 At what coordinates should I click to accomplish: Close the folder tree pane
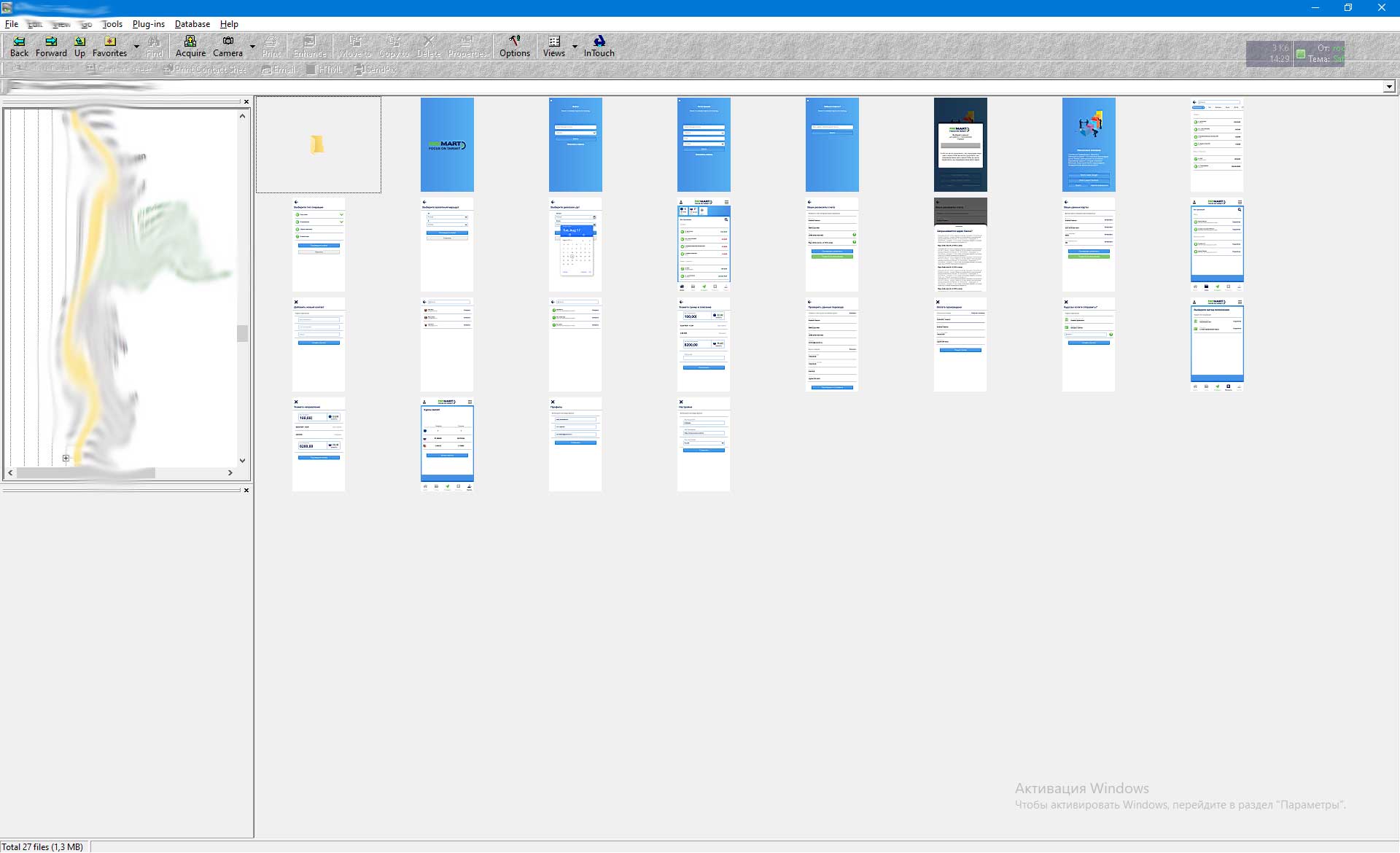pyautogui.click(x=246, y=102)
